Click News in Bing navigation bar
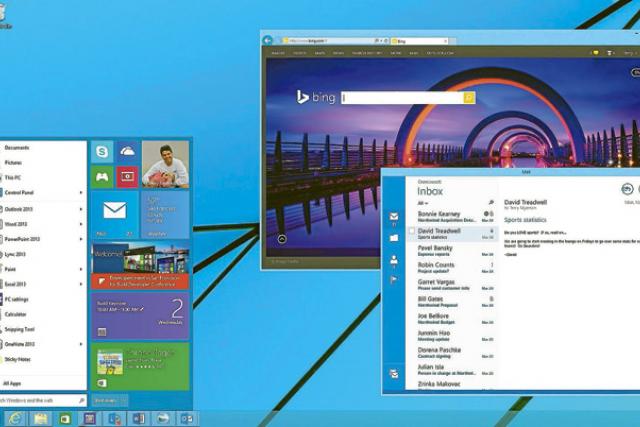The image size is (640, 427). coord(338,53)
